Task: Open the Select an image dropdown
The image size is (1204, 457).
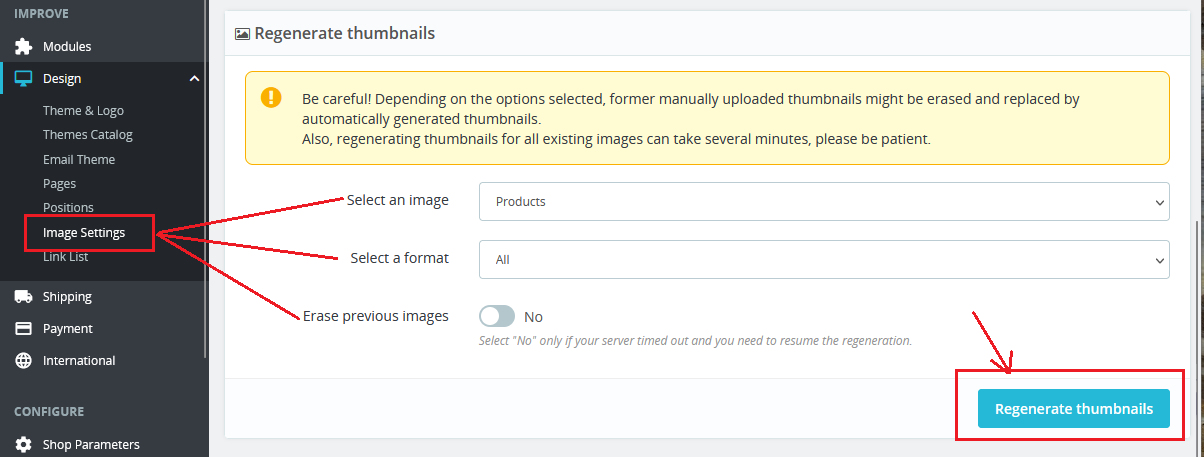Action: pos(824,201)
